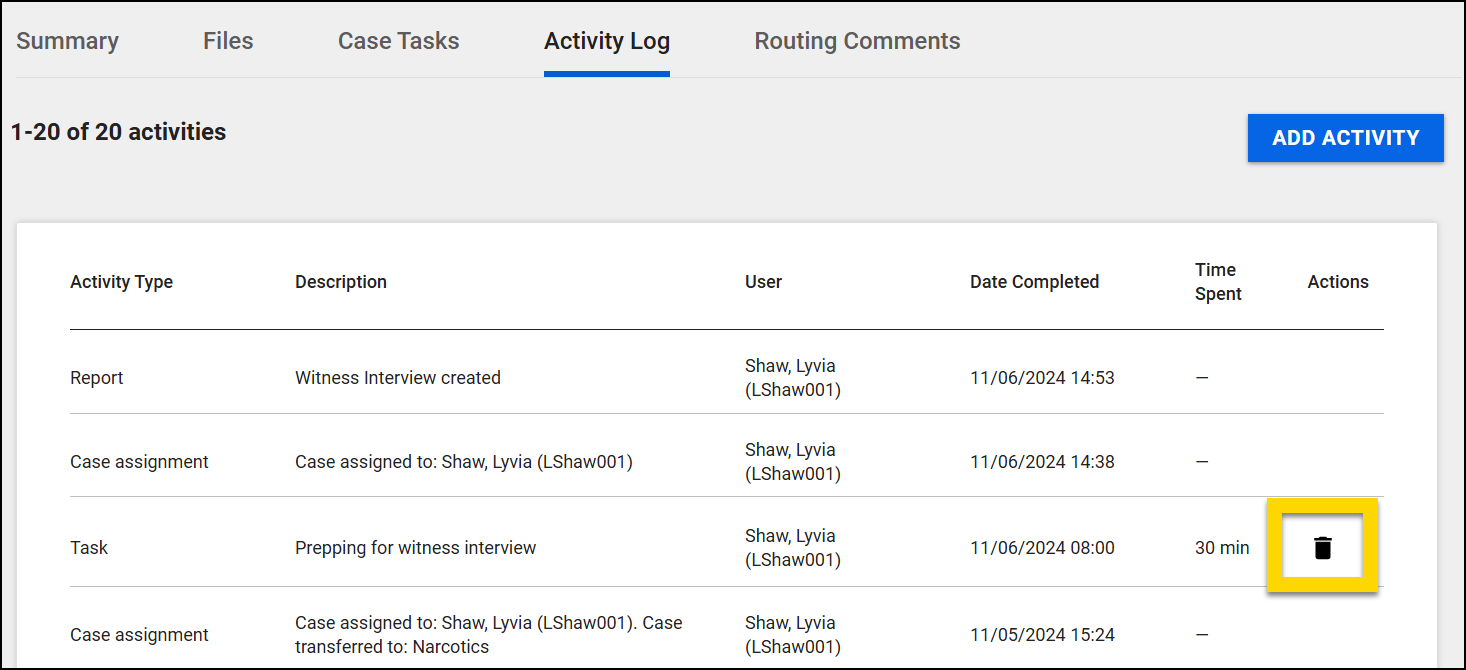The width and height of the screenshot is (1466, 670).
Task: Open the Prepping for witness interview entry
Action: tap(416, 547)
